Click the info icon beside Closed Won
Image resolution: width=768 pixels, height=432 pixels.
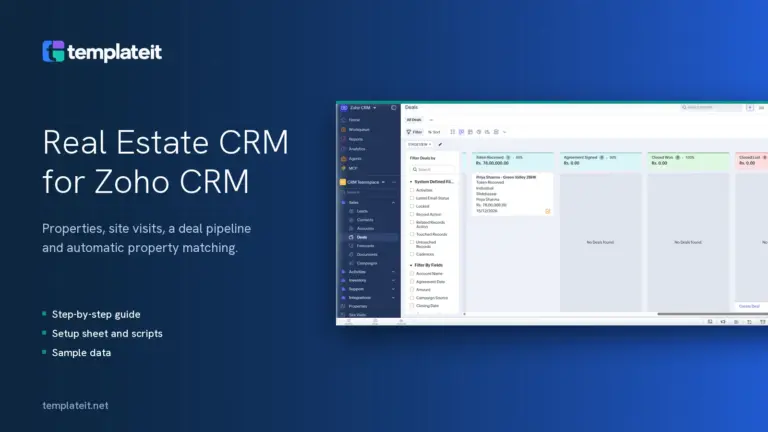677,158
